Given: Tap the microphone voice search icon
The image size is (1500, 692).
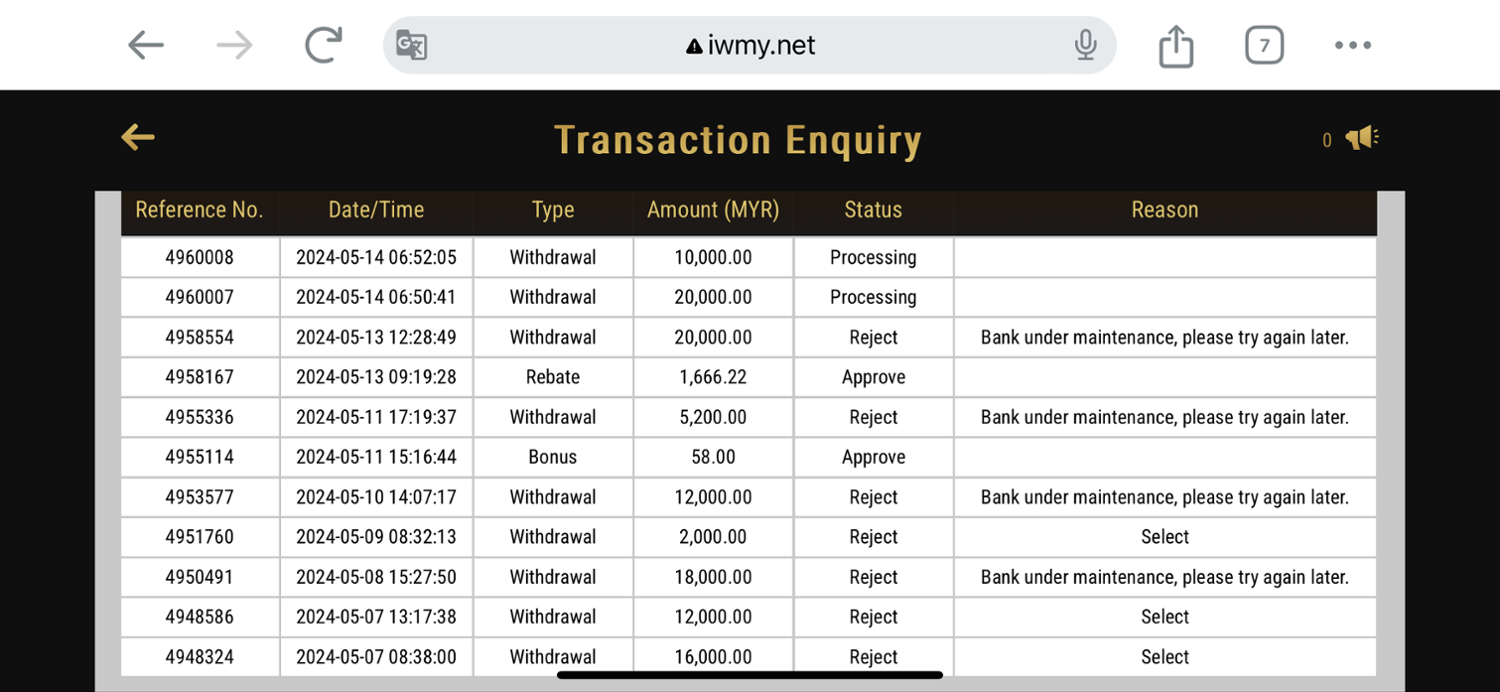Looking at the screenshot, I should pos(1085,45).
